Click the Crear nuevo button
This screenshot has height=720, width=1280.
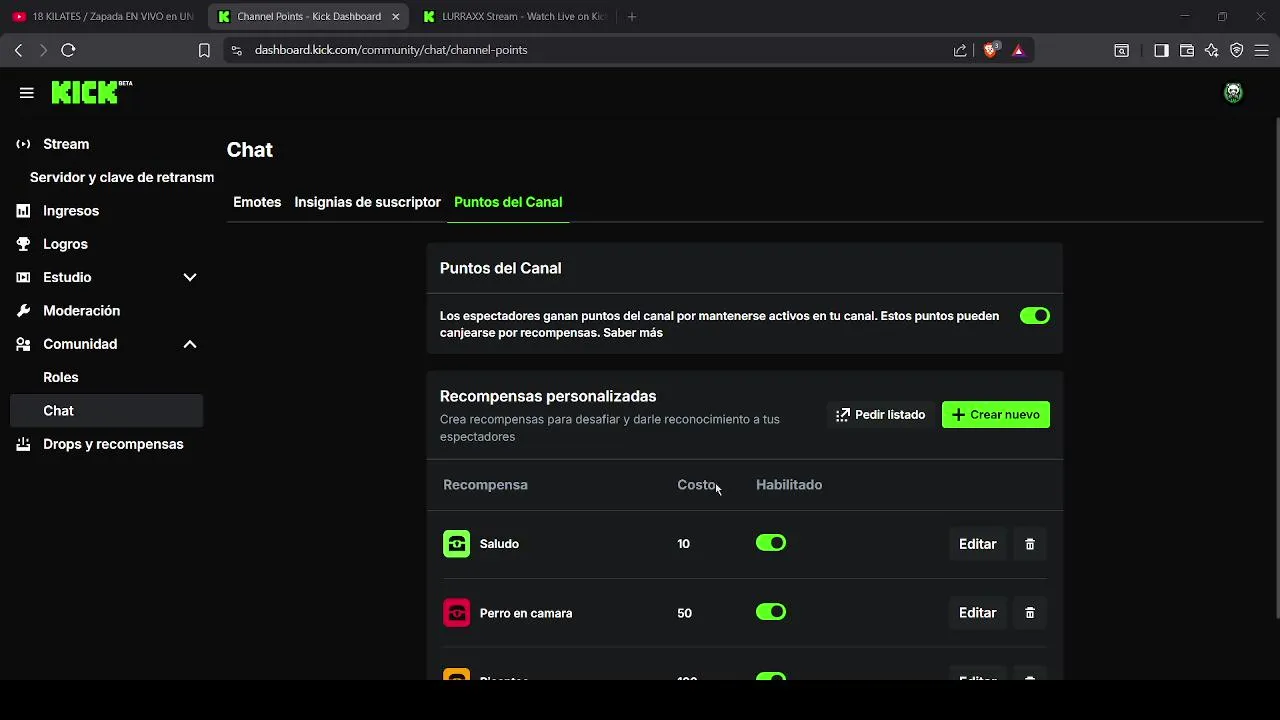[995, 415]
